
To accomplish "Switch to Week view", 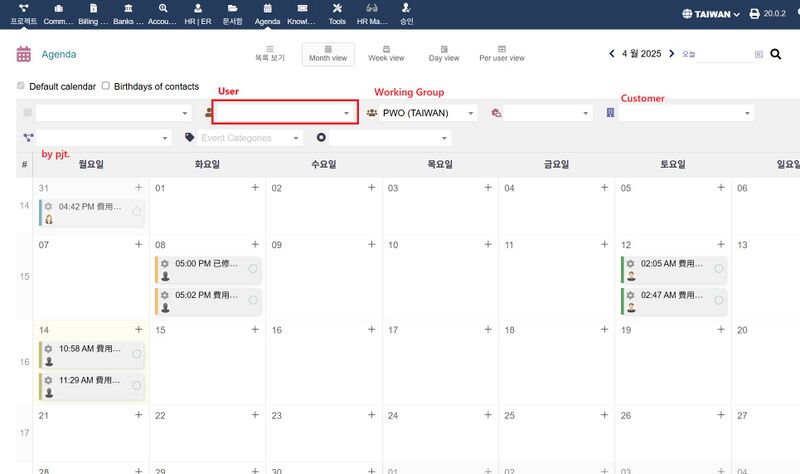I will (386, 53).
